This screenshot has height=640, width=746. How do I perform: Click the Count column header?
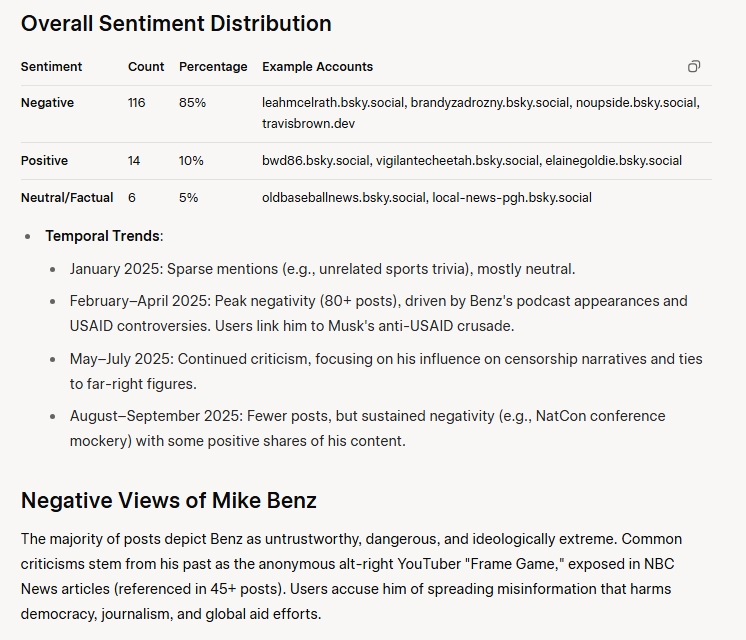146,67
